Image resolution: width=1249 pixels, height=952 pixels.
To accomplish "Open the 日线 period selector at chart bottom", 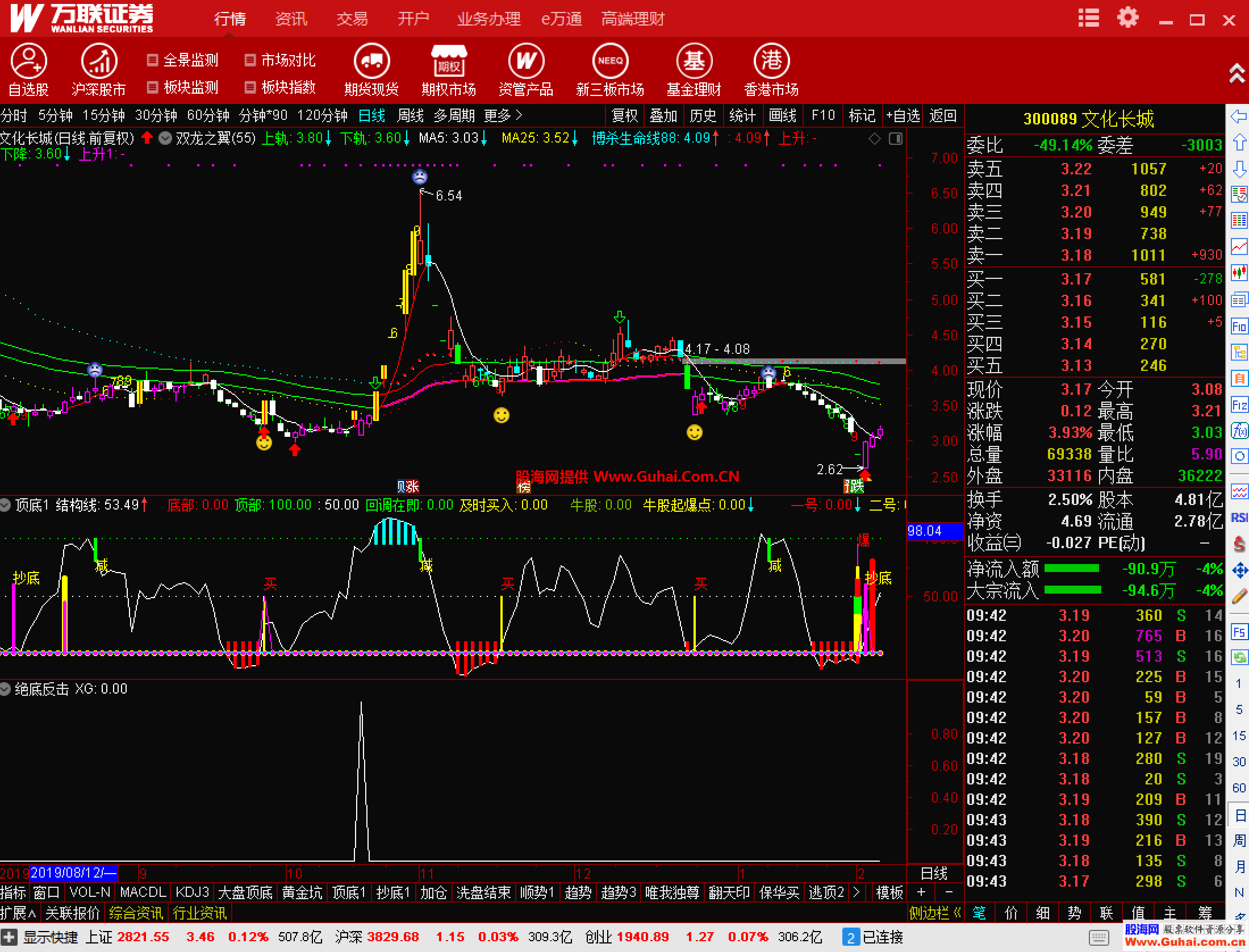I will 934,873.
